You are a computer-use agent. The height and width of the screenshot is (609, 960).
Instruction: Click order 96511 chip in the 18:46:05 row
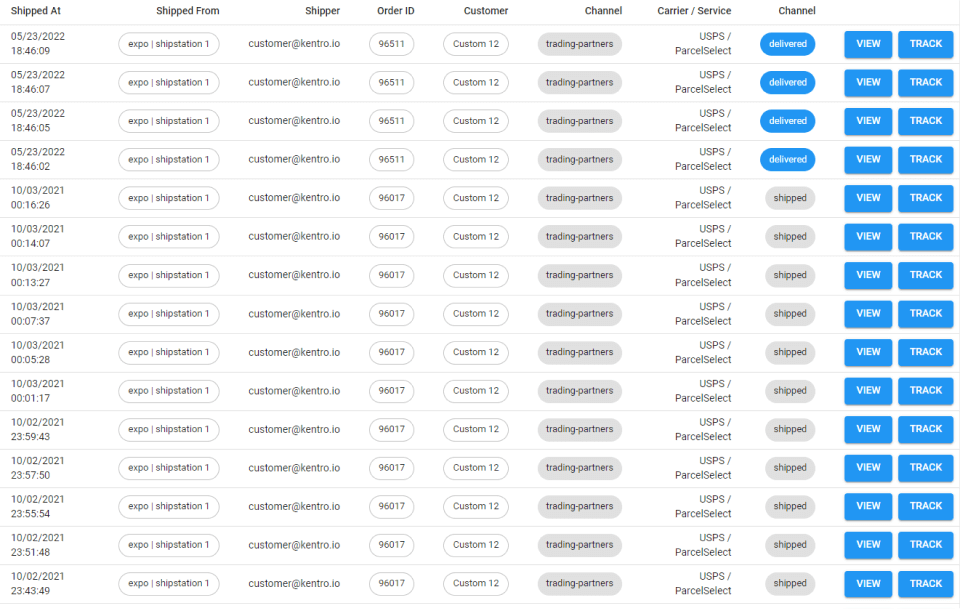[x=391, y=121]
